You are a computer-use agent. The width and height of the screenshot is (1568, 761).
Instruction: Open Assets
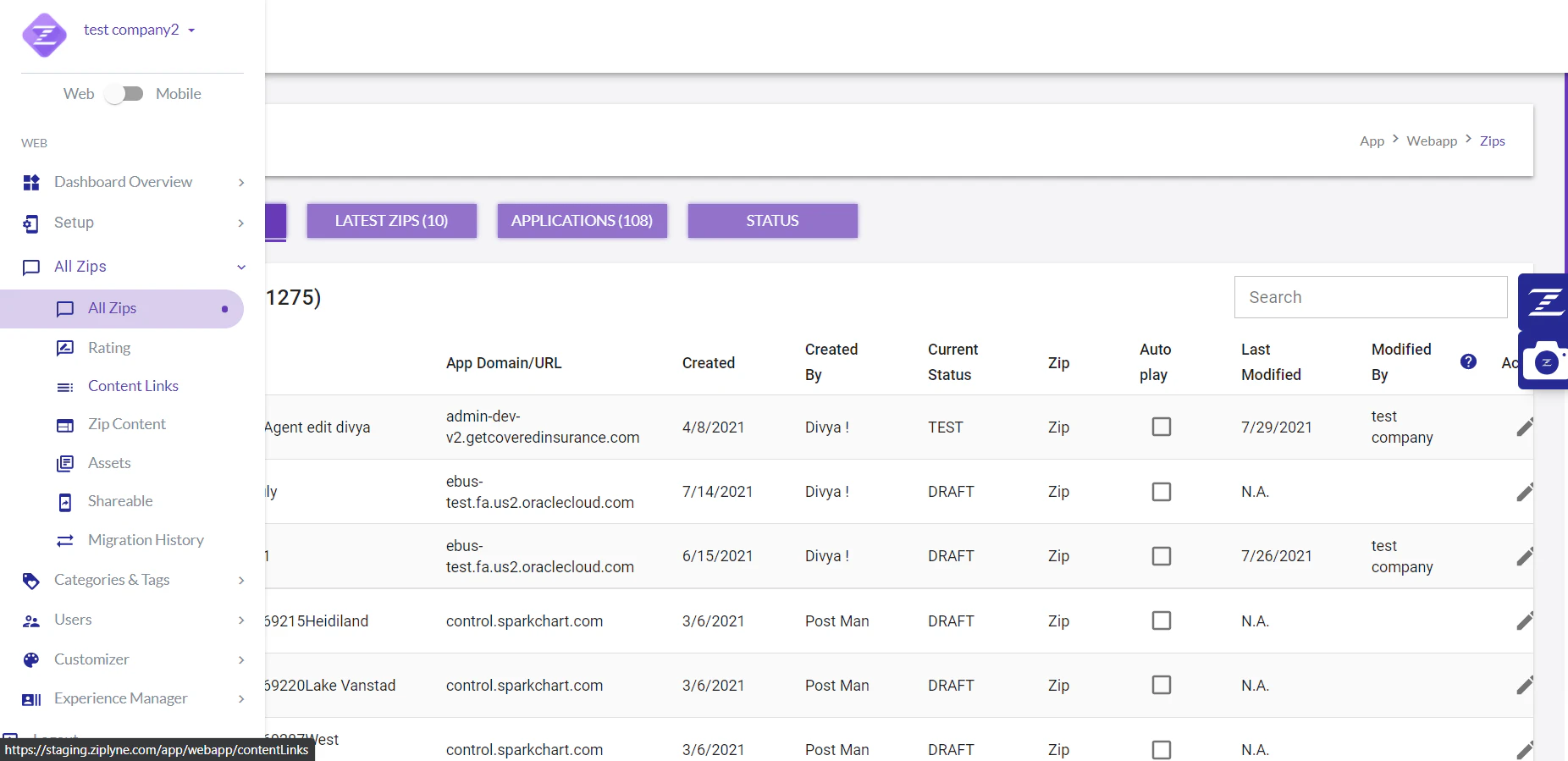109,463
